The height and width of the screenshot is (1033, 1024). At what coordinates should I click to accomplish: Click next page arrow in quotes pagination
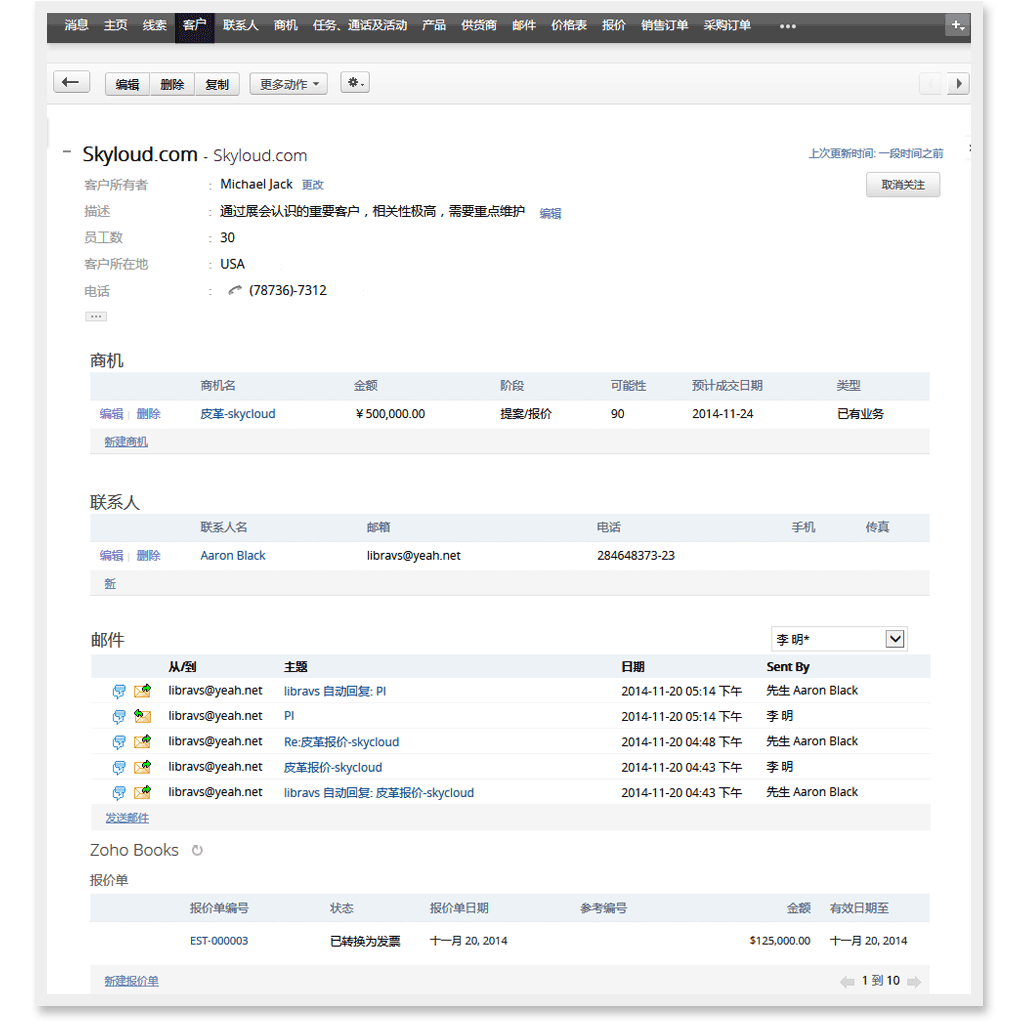[x=913, y=982]
